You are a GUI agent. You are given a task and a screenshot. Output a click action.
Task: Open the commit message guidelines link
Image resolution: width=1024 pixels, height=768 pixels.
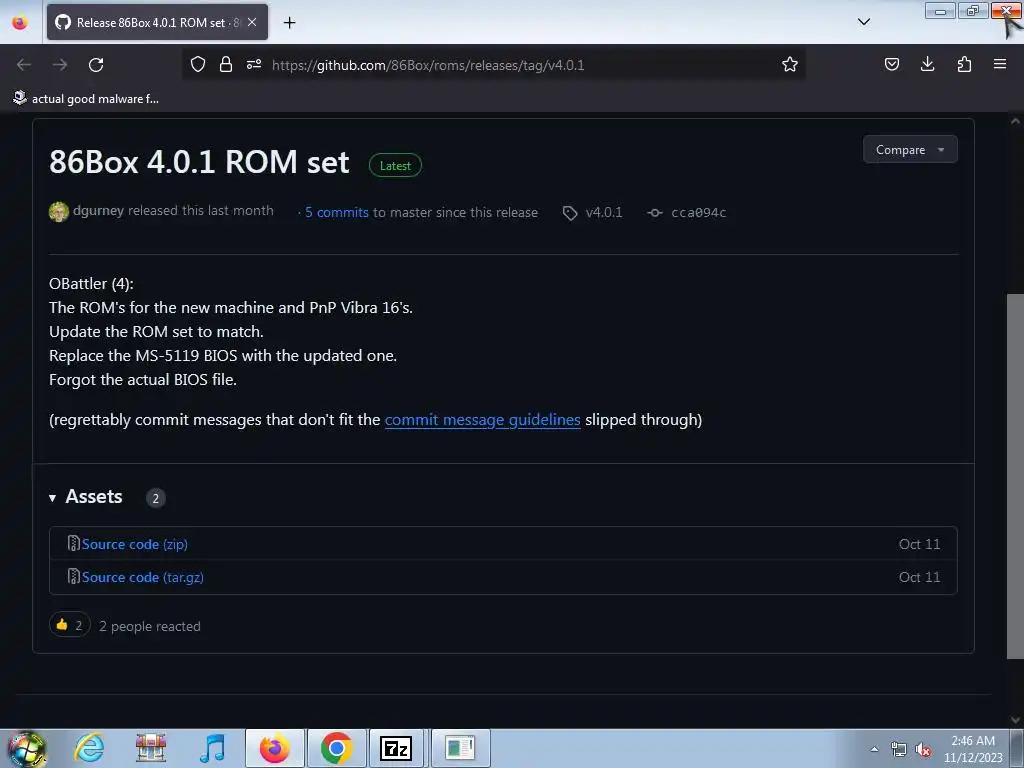482,419
